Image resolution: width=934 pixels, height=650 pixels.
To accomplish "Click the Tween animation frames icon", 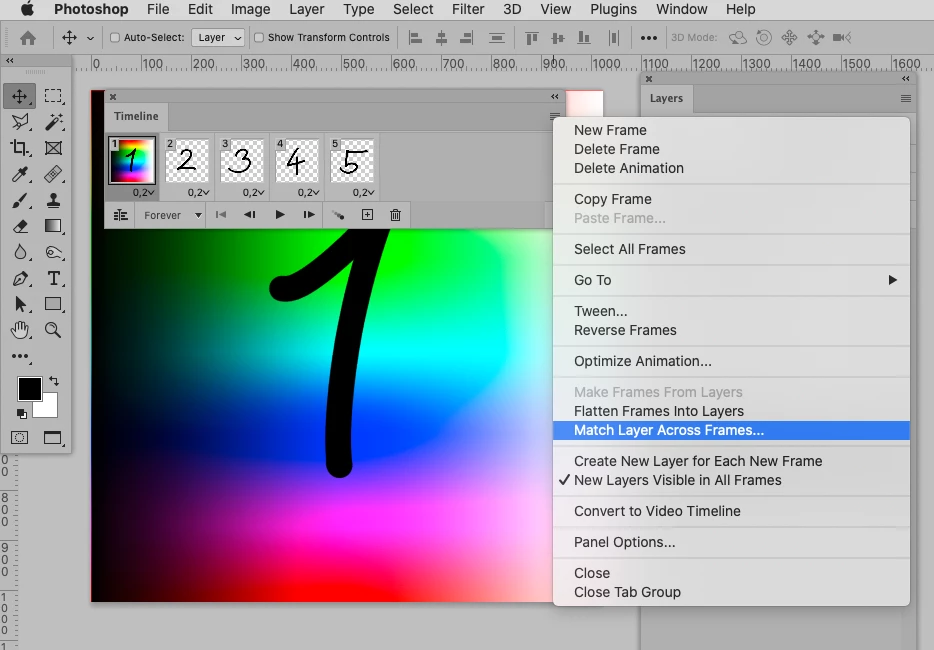I will 338,215.
